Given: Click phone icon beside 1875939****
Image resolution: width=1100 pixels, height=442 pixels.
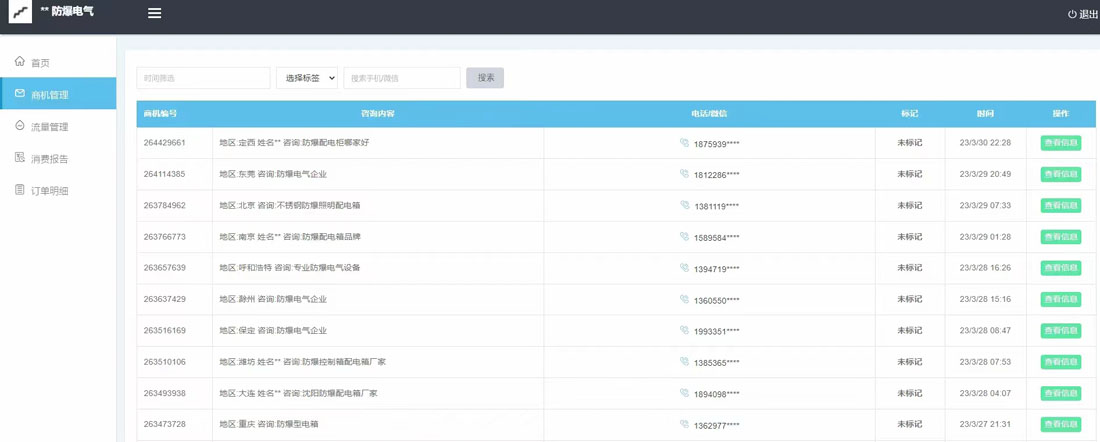Looking at the screenshot, I should [x=684, y=142].
